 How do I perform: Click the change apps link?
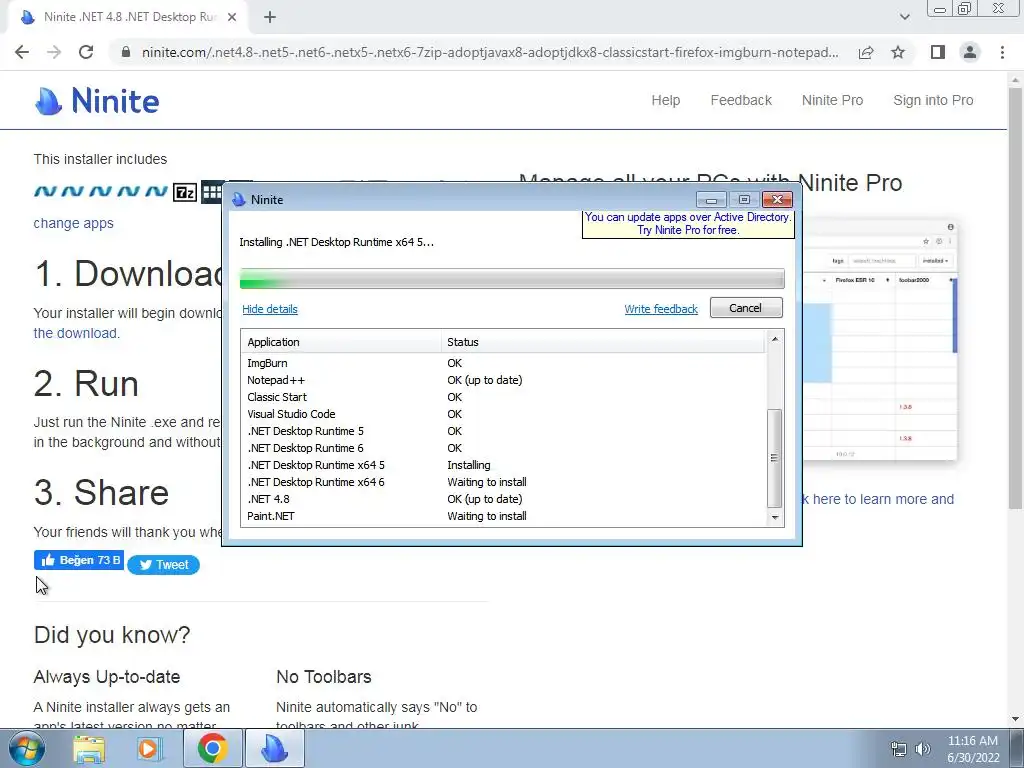pos(73,223)
